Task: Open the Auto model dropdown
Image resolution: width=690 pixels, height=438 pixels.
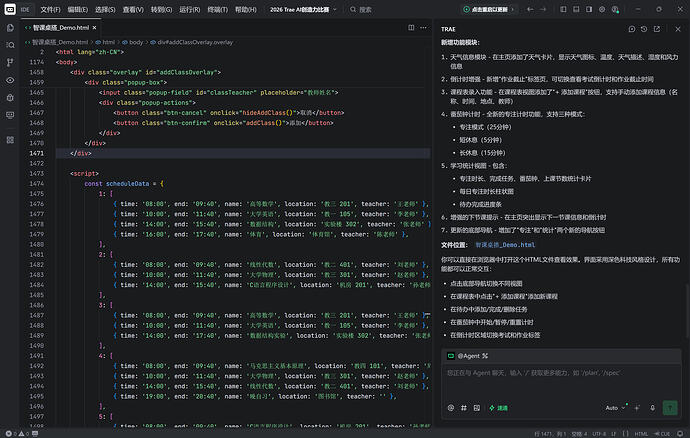Action: click(x=615, y=408)
